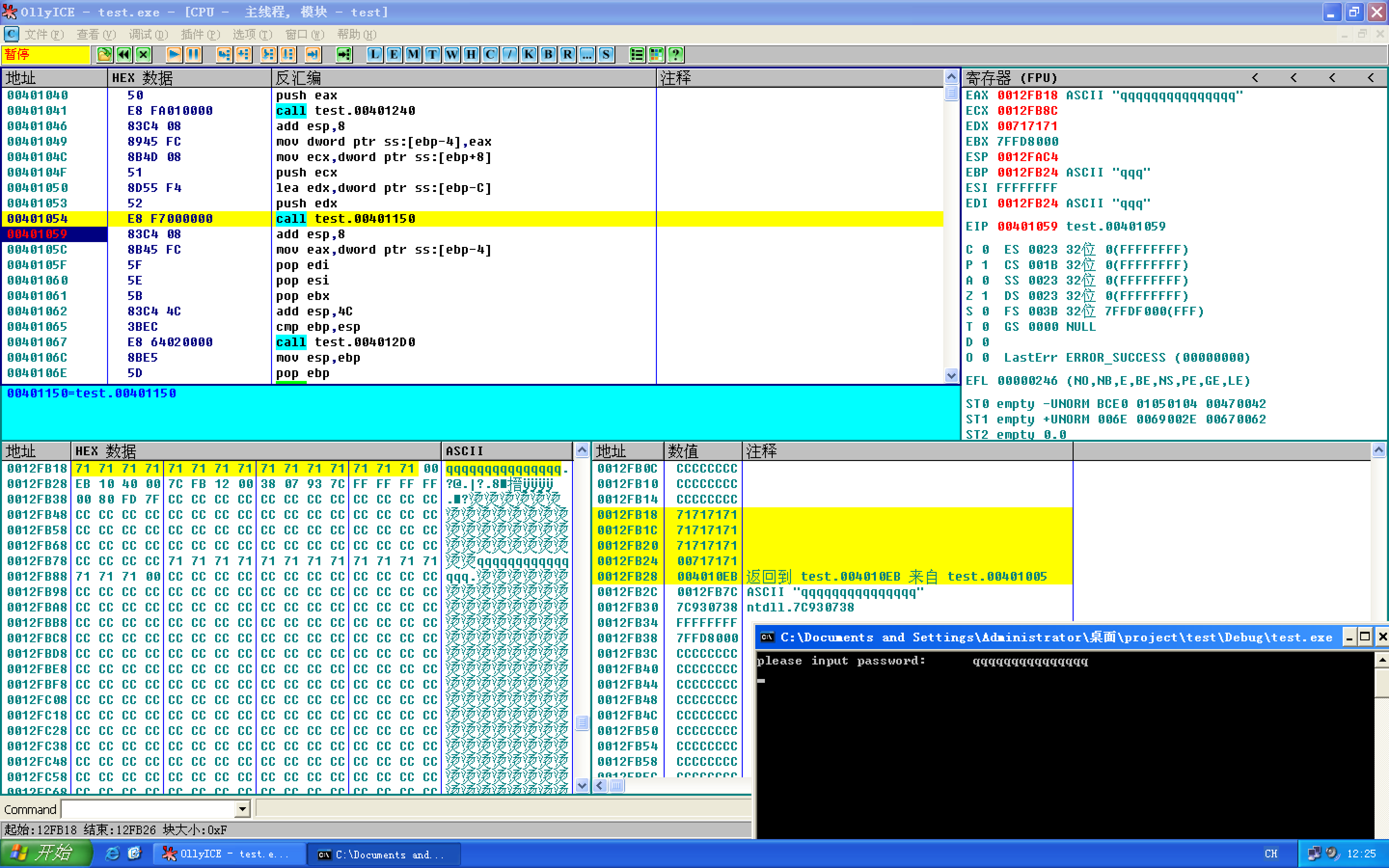Screen dimensions: 1389x868
Task: Select the call test.00401240 instruction line
Action: [345, 111]
